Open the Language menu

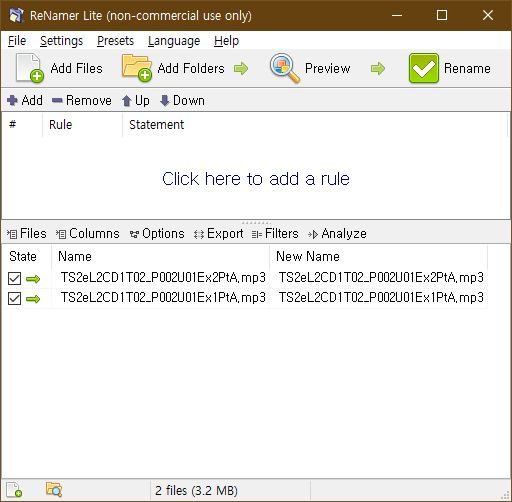click(x=174, y=41)
